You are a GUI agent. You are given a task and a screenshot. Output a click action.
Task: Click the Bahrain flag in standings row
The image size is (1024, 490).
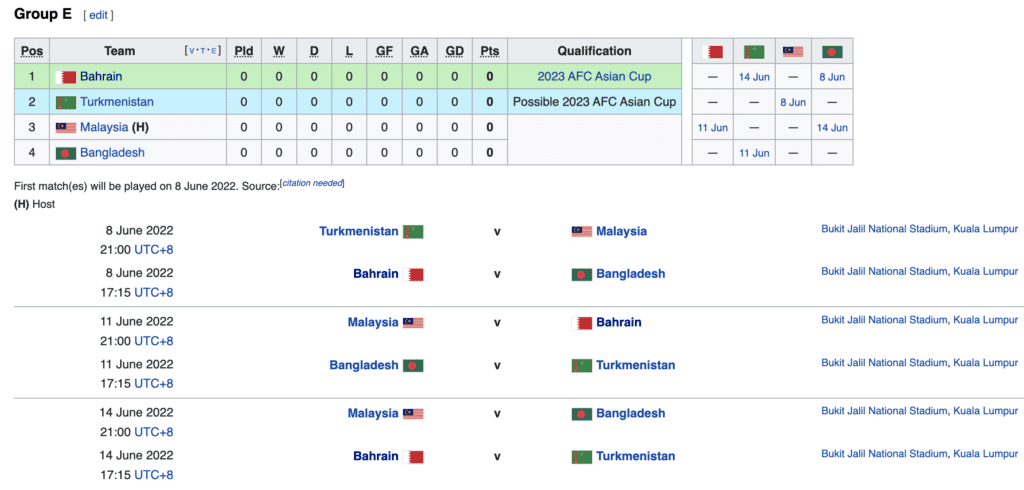coord(66,77)
